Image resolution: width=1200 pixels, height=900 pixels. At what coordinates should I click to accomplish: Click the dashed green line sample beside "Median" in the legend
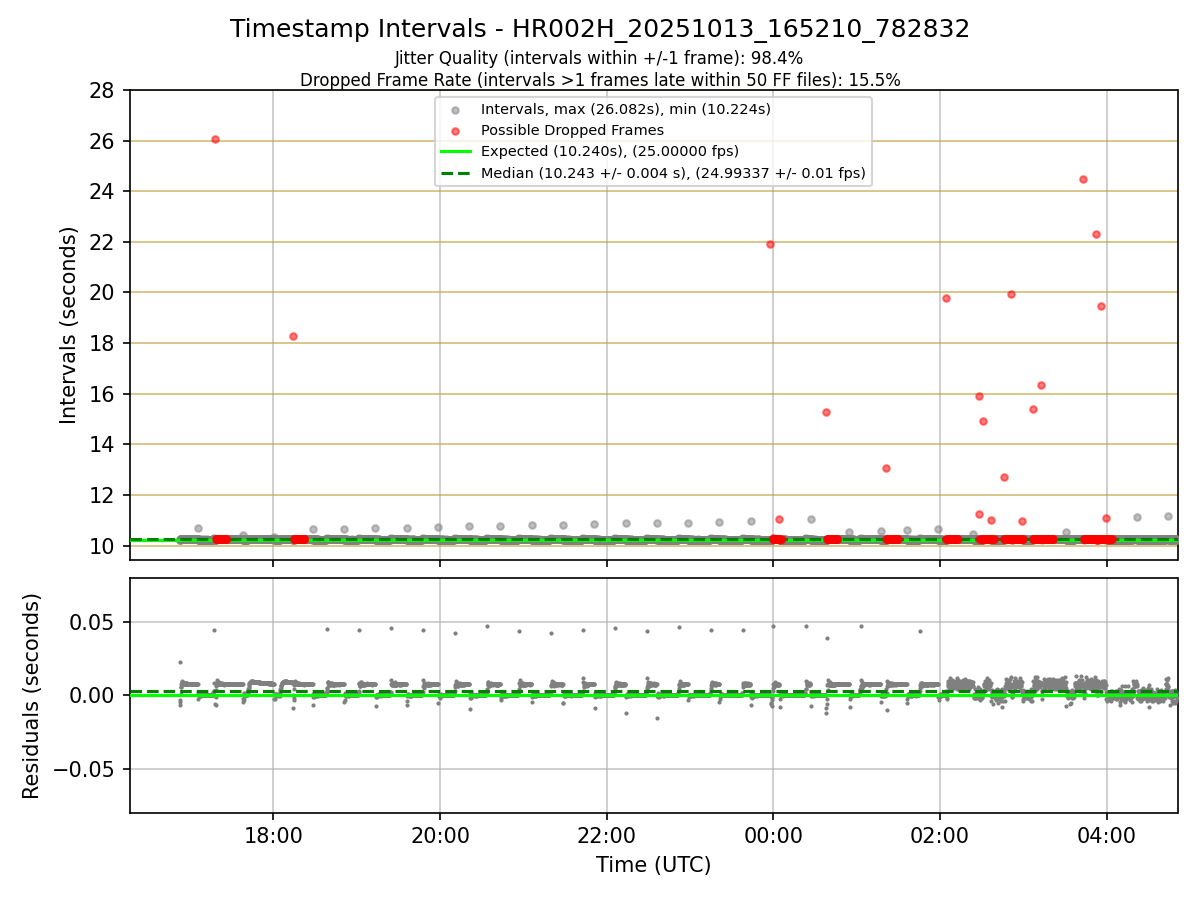point(456,173)
